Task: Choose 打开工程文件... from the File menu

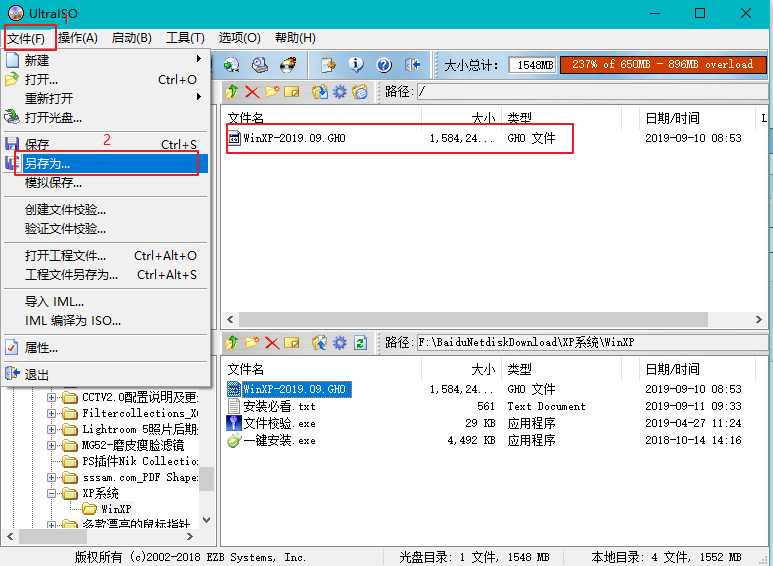Action: point(106,256)
